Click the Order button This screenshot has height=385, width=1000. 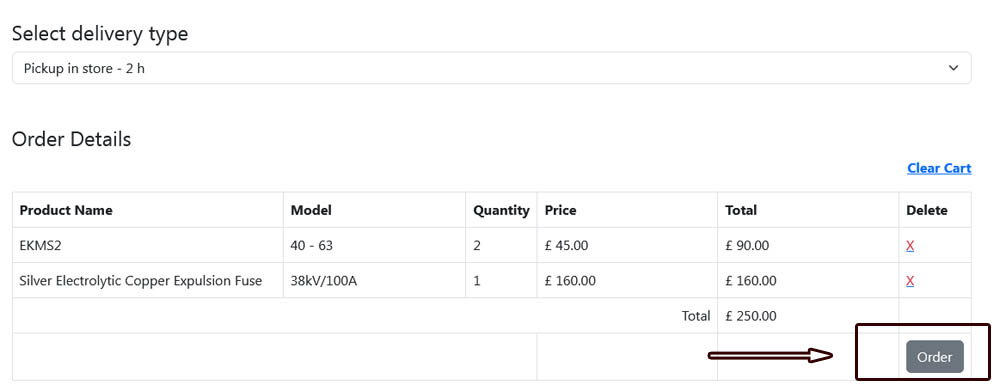pyautogui.click(x=934, y=357)
